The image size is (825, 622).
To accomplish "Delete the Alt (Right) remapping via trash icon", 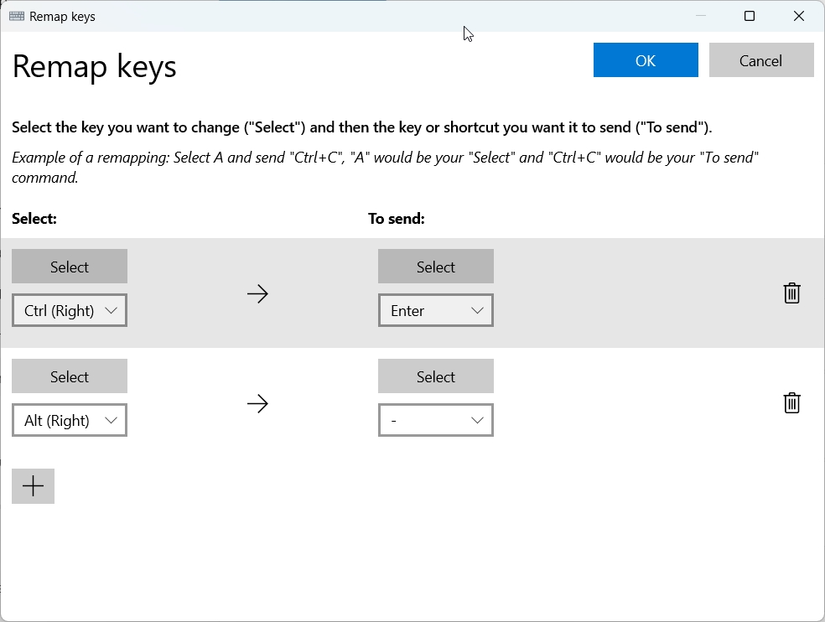I will [791, 403].
